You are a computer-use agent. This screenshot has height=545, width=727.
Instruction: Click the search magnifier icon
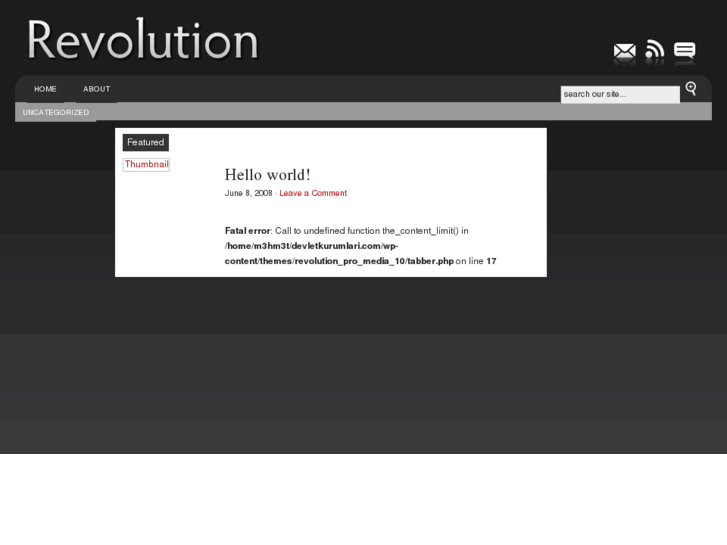click(691, 89)
